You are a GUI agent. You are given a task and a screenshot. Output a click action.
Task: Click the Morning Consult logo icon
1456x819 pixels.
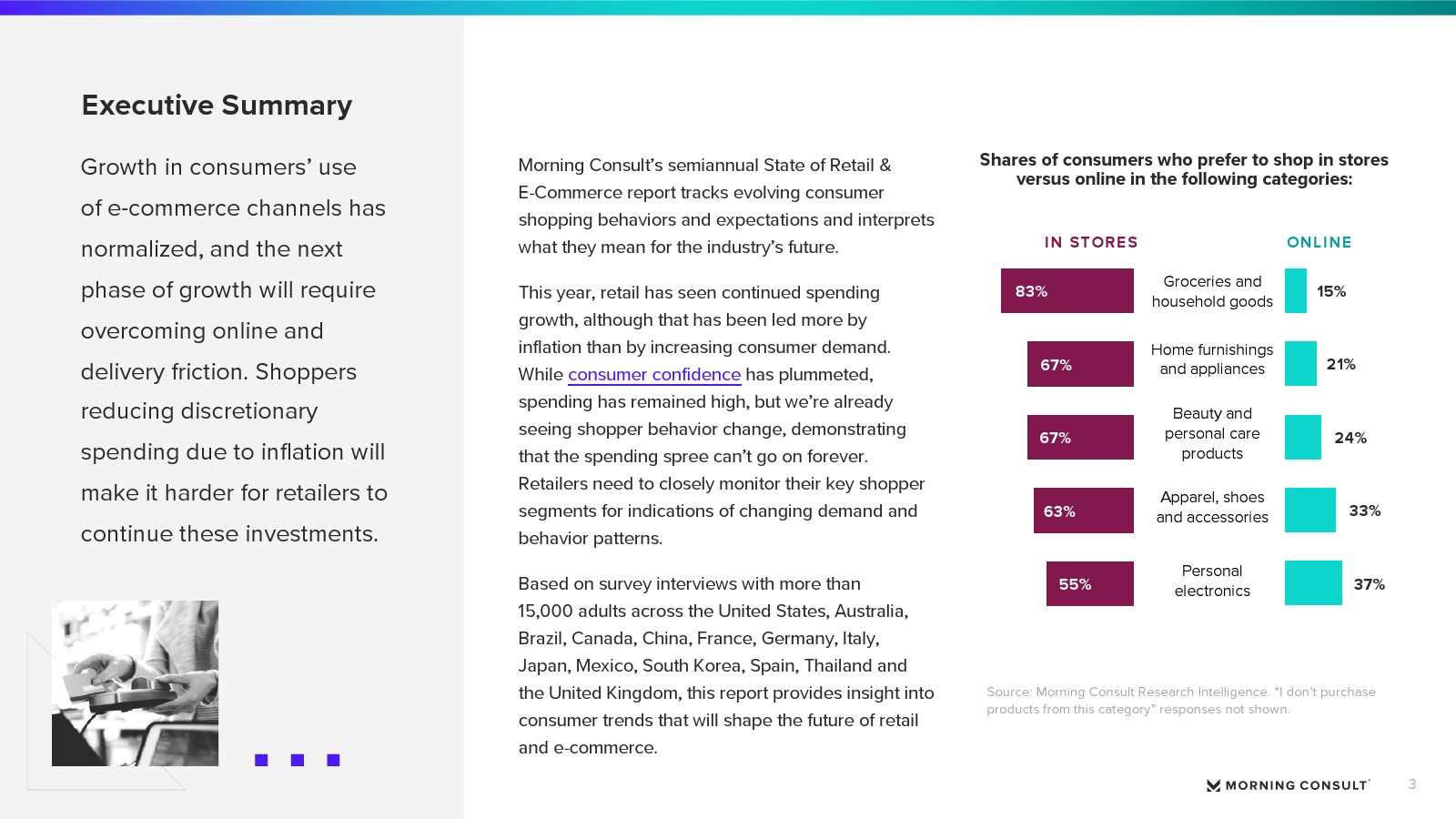1213,785
